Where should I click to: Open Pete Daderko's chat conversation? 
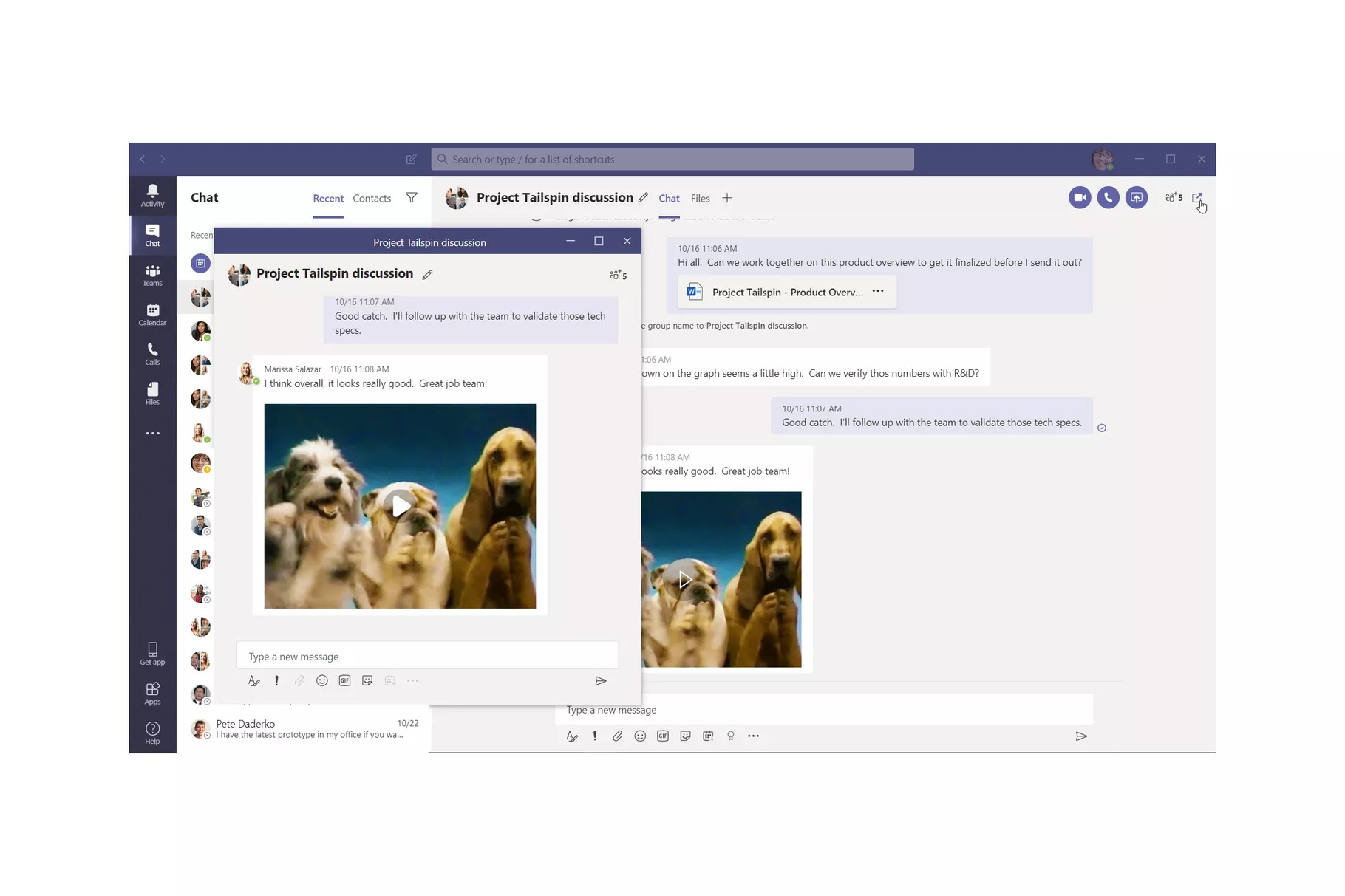tap(310, 729)
